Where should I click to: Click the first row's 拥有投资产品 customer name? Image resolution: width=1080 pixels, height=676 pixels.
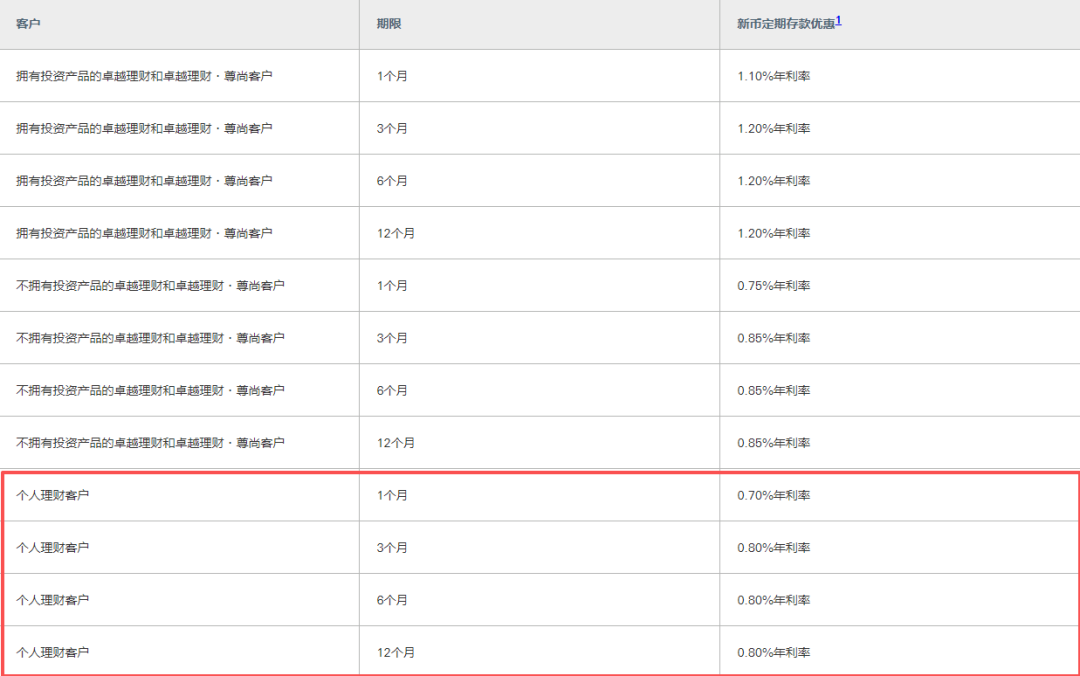(x=144, y=76)
